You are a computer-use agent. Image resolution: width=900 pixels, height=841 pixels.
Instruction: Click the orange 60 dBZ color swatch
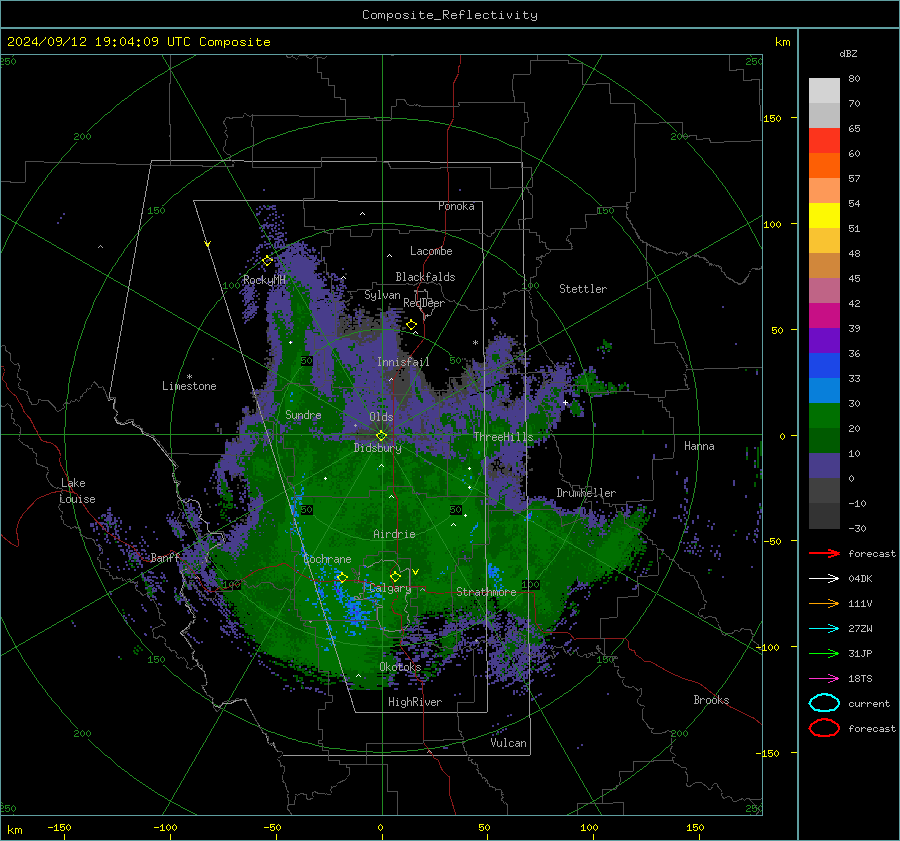[824, 166]
